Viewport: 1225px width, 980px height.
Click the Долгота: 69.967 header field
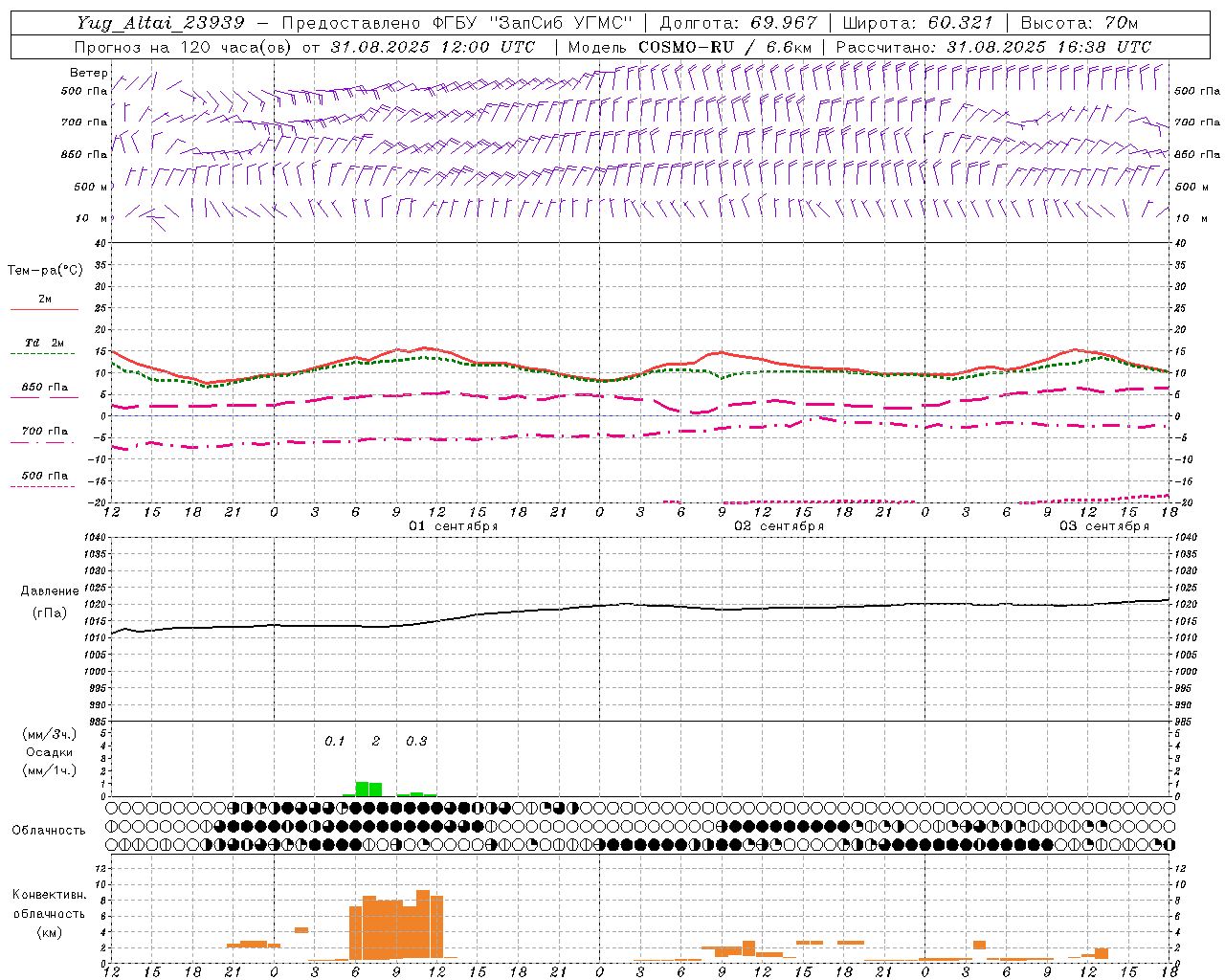[738, 23]
